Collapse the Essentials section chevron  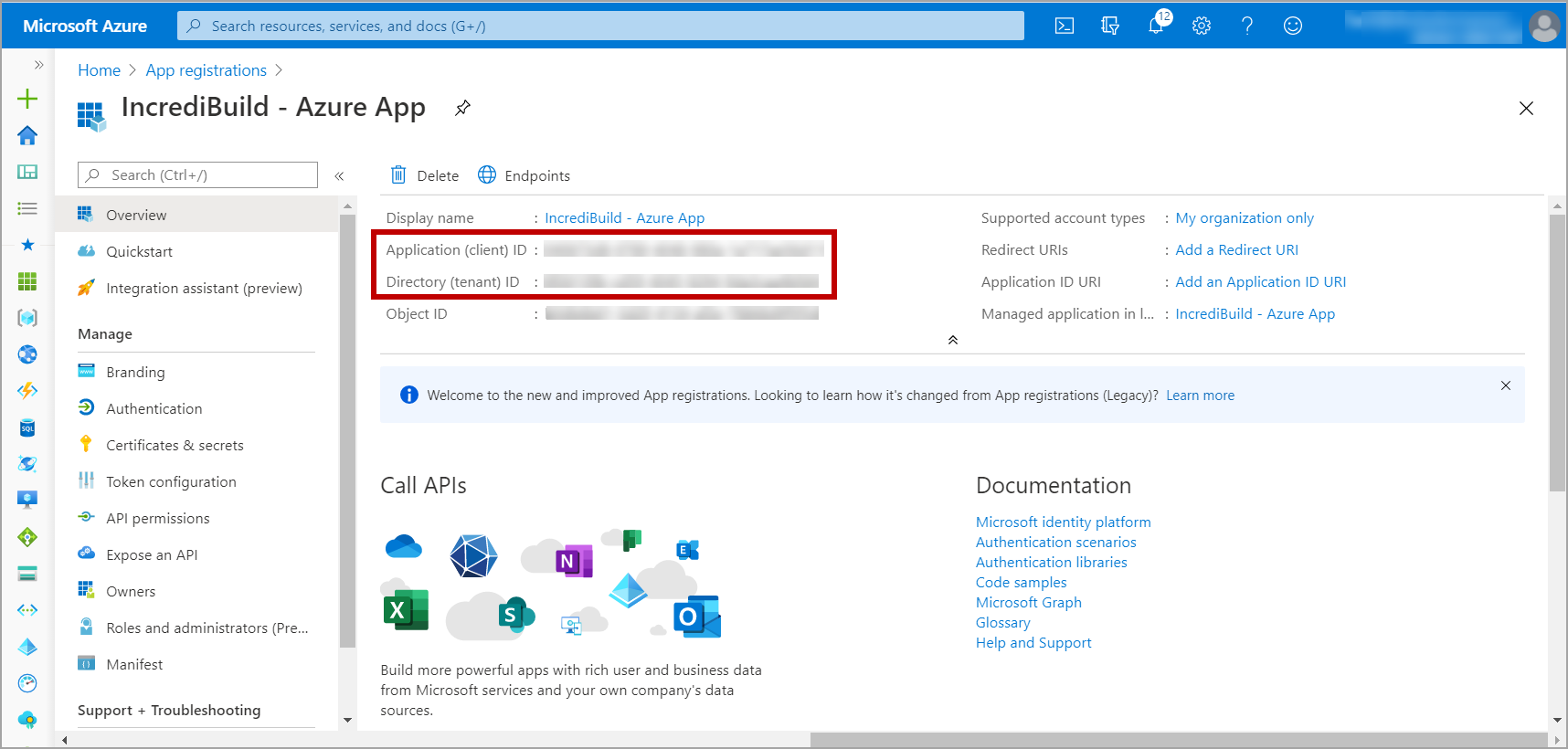[953, 340]
